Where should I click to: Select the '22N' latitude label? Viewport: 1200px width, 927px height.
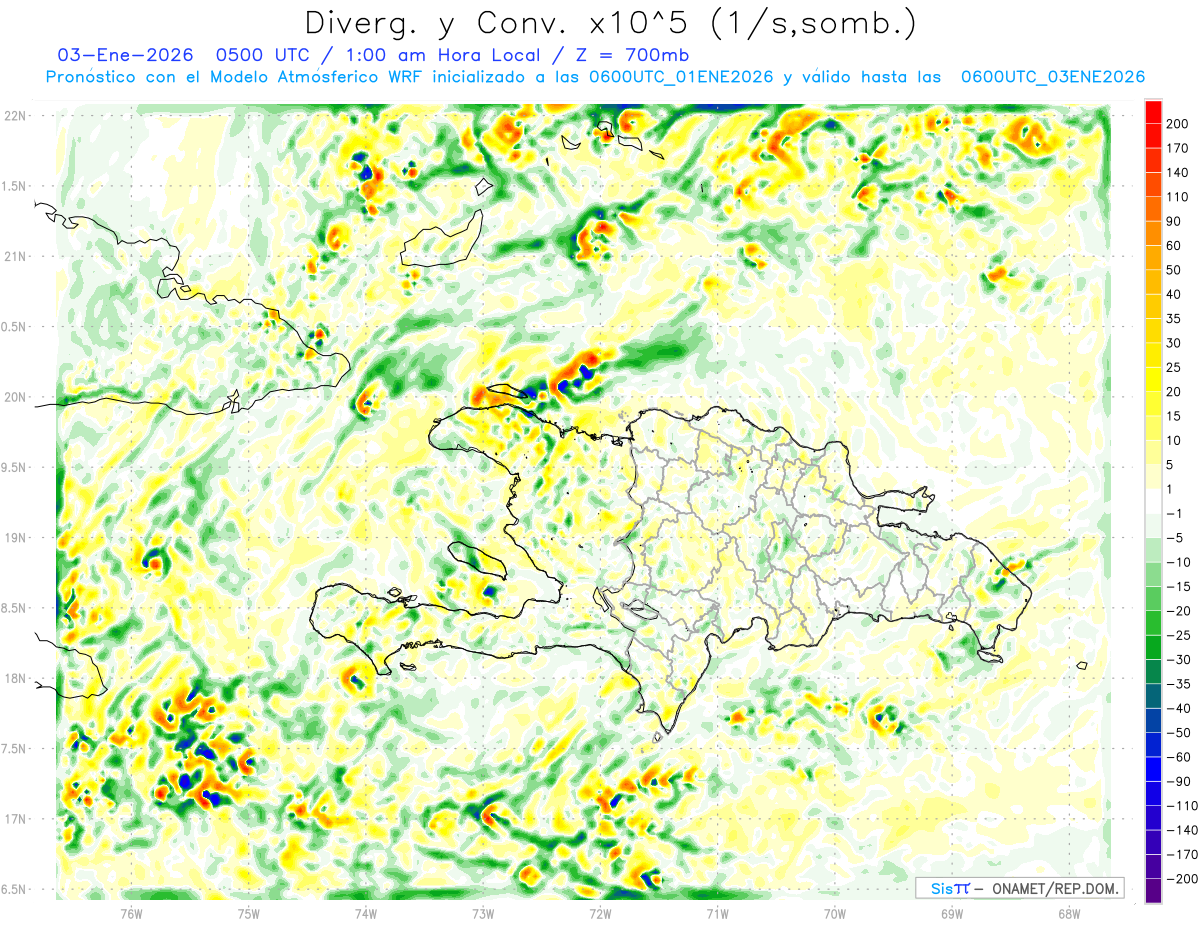15,115
